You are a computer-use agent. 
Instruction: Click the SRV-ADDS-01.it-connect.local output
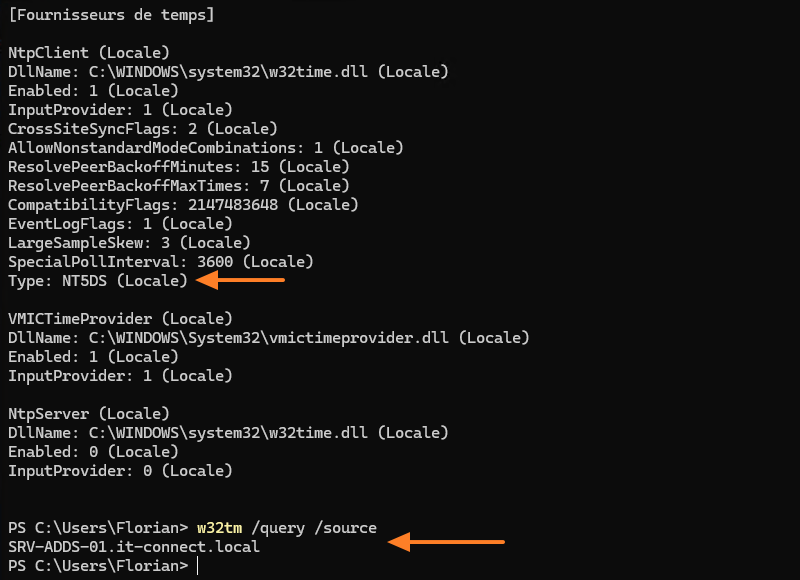pyautogui.click(x=134, y=547)
